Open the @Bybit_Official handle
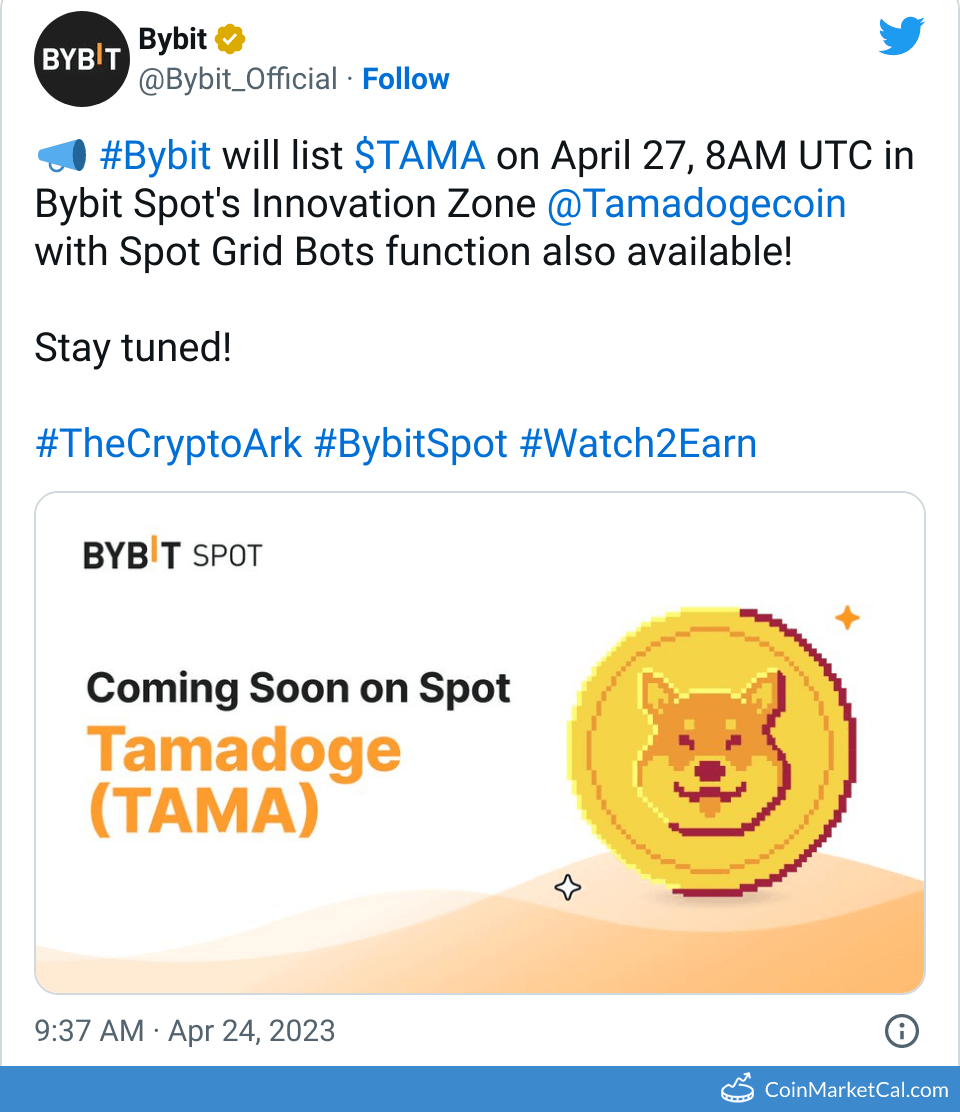Screen dimensions: 960x1112 (237, 79)
